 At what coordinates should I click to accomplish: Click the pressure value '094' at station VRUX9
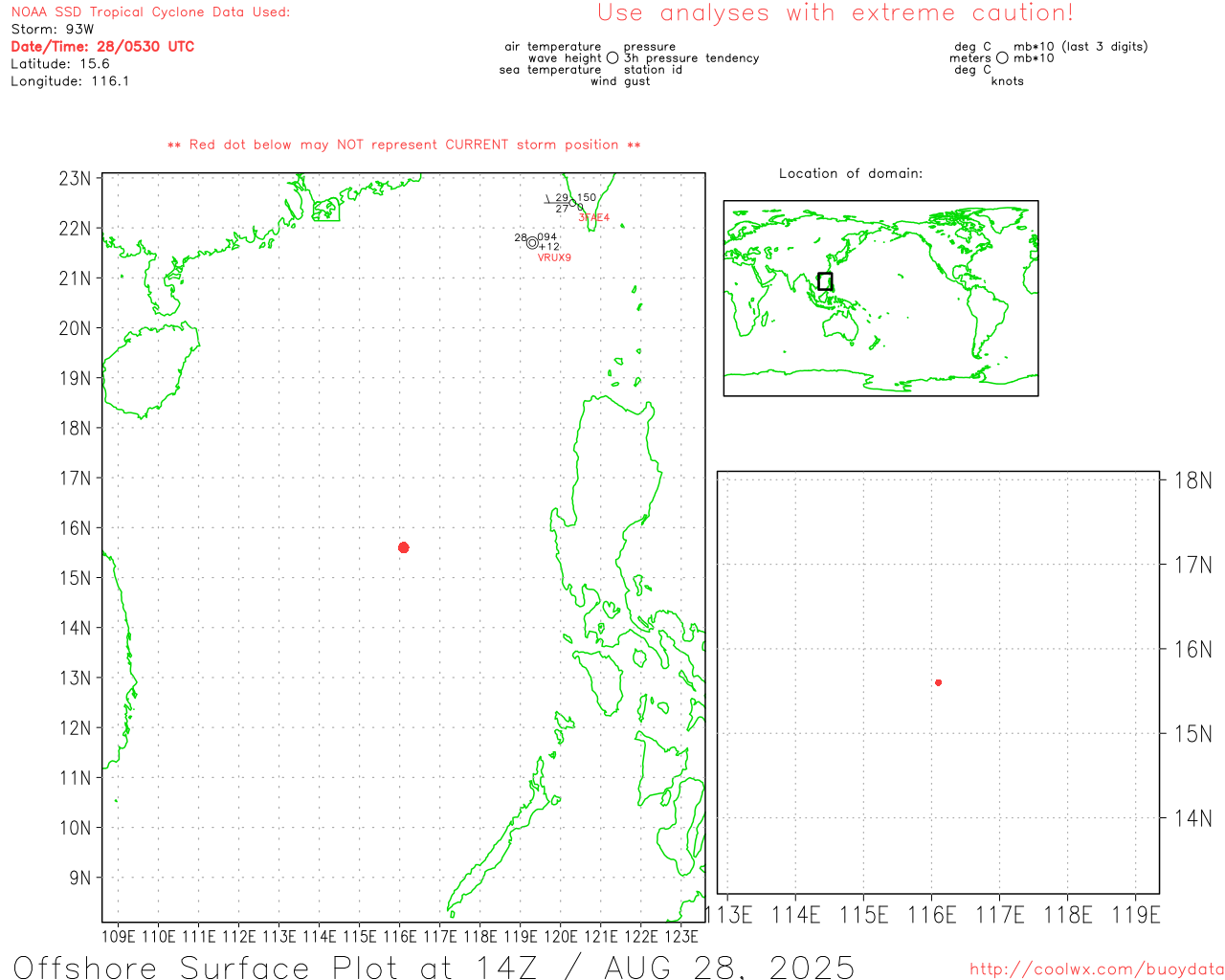[x=547, y=237]
